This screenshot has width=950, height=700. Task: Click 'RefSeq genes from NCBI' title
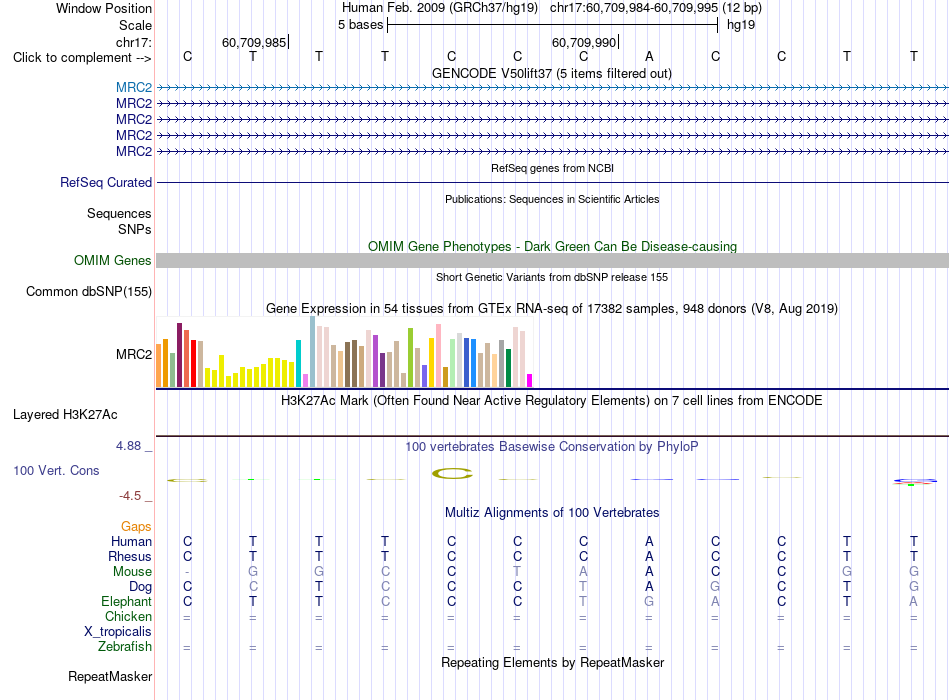click(552, 168)
